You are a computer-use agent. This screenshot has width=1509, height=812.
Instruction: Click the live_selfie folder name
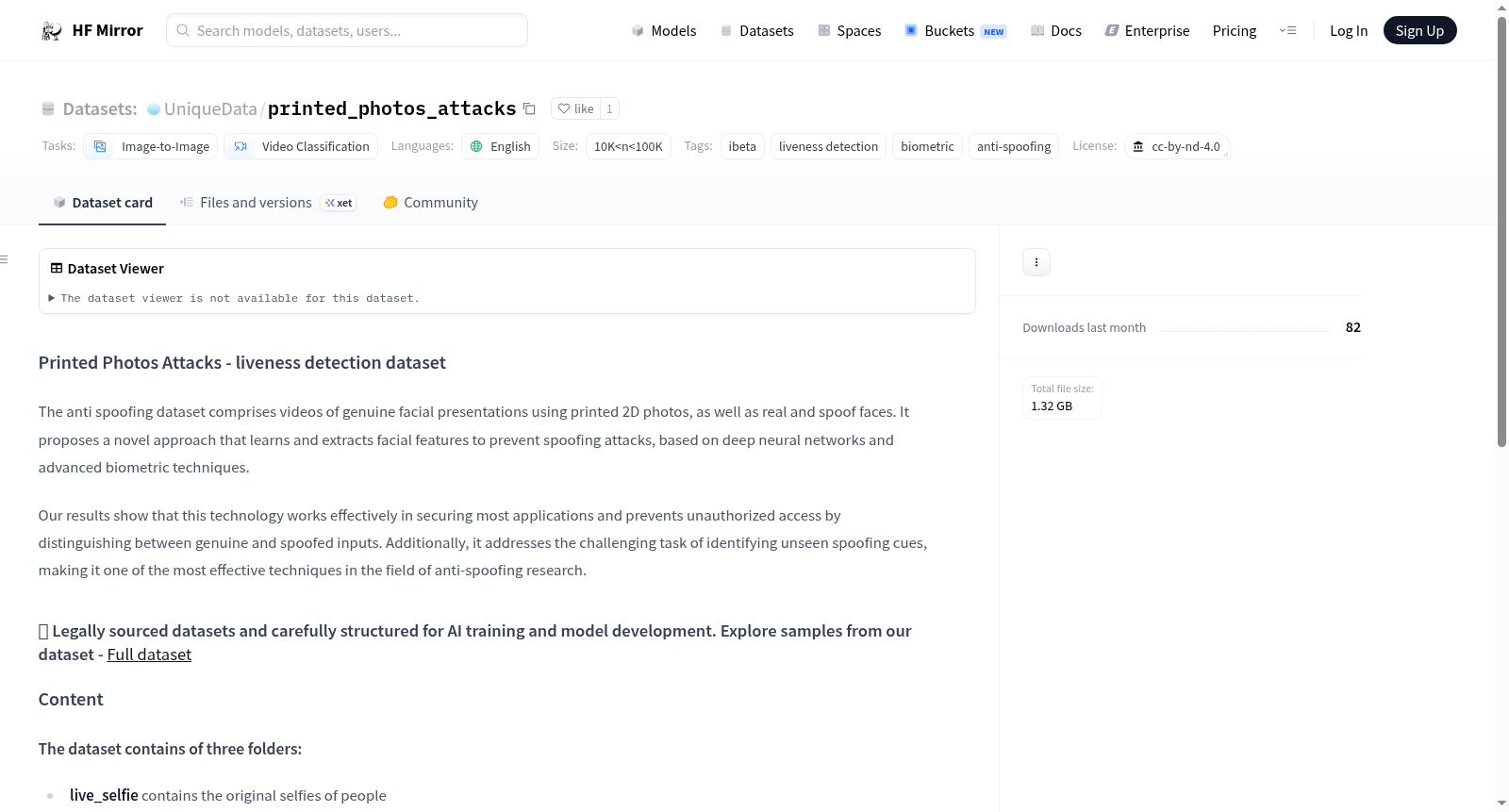click(x=104, y=795)
